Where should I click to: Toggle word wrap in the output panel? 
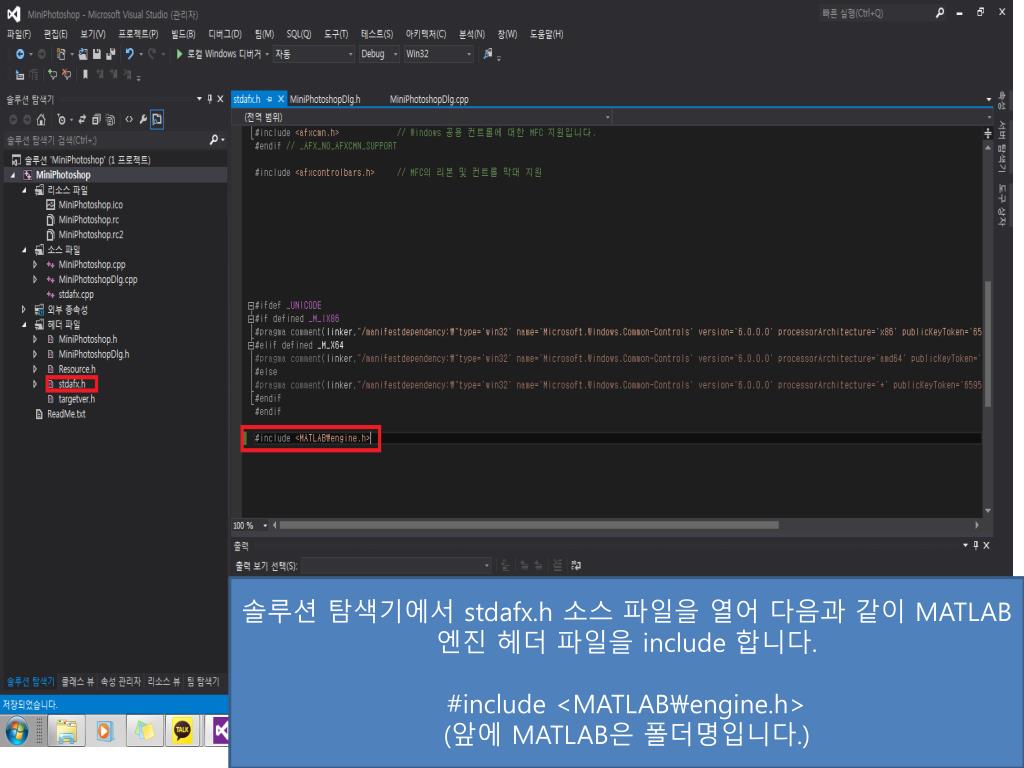pos(576,566)
